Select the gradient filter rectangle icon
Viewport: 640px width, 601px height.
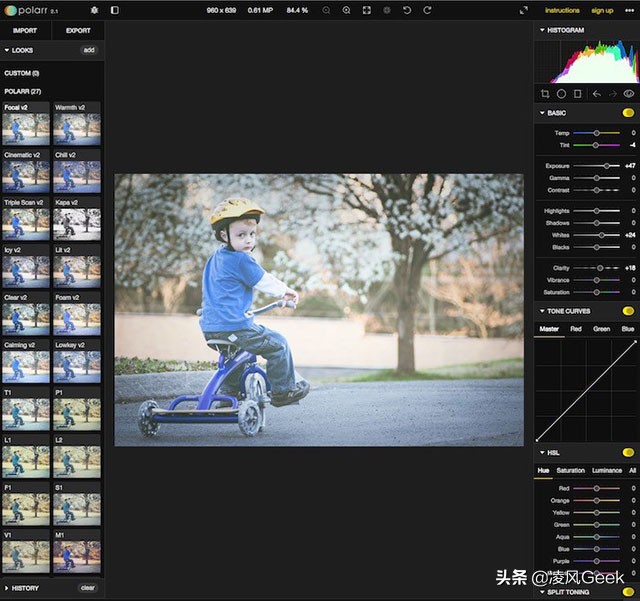pos(577,94)
